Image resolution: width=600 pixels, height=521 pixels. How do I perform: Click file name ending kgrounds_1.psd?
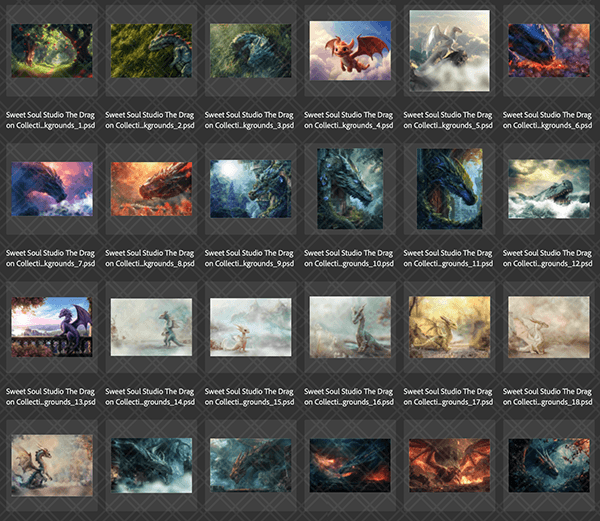tap(51, 120)
